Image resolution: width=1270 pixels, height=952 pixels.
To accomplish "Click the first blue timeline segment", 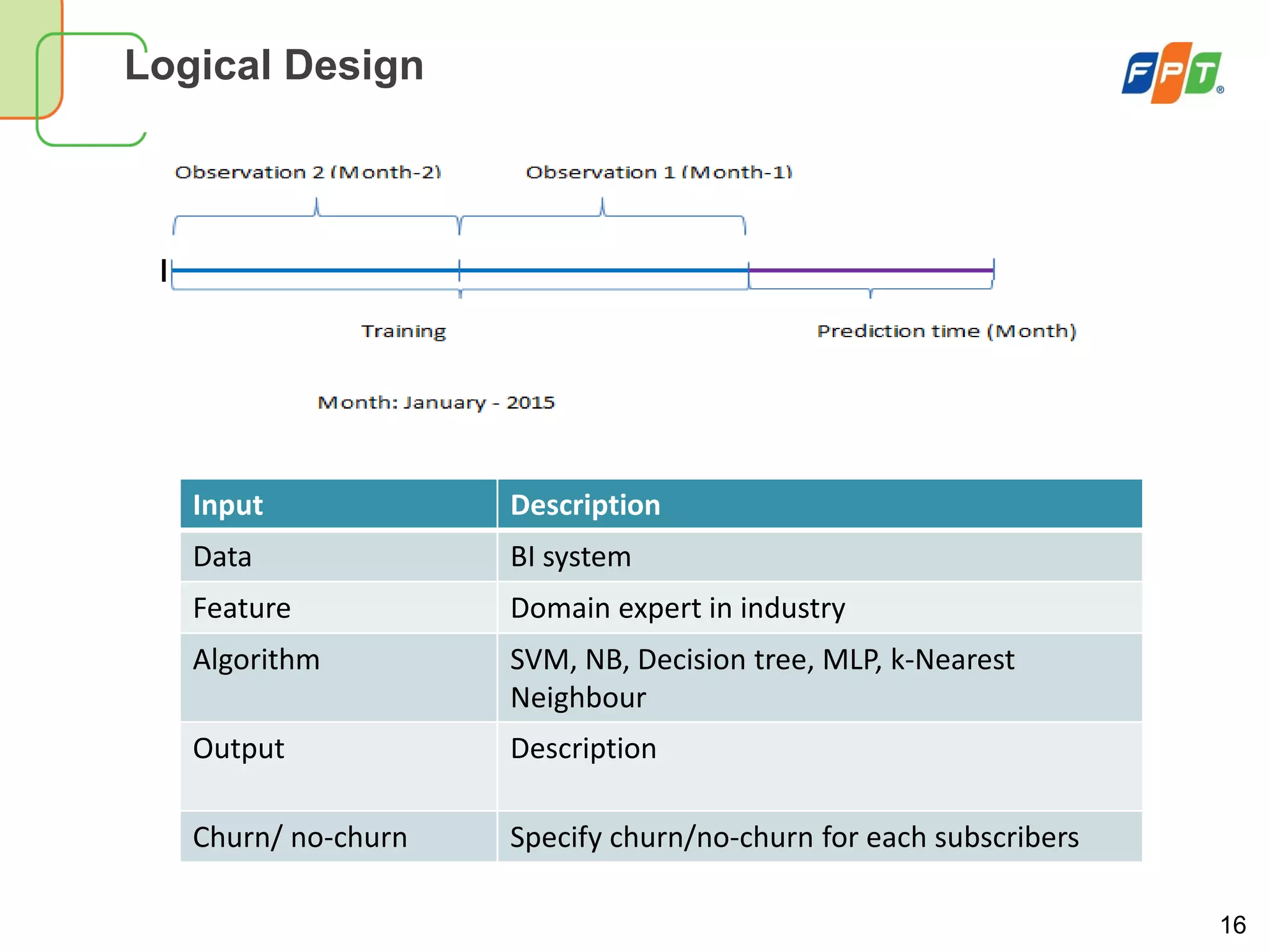I will pyautogui.click(x=315, y=270).
